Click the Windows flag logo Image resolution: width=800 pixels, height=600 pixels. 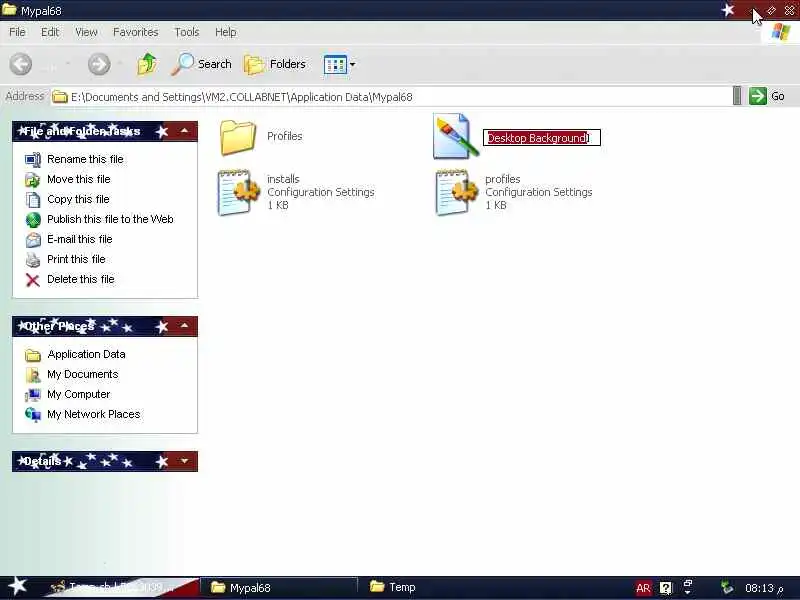click(781, 32)
